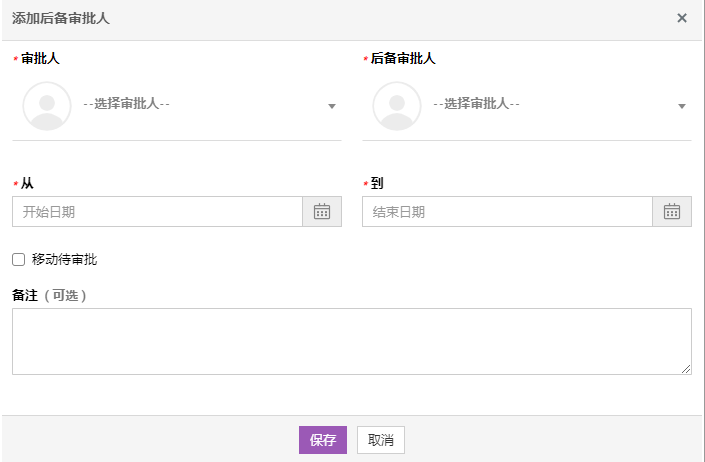Grab the 备注 textarea resize handle
This screenshot has height=462, width=705.
(x=687, y=370)
